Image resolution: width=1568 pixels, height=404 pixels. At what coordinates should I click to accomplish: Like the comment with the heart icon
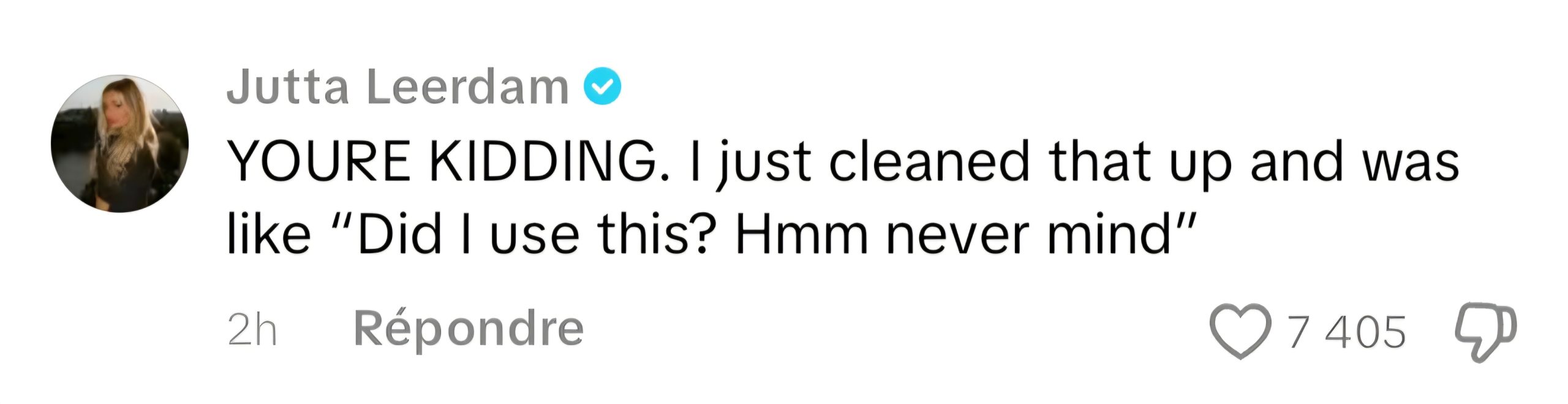point(1238,332)
